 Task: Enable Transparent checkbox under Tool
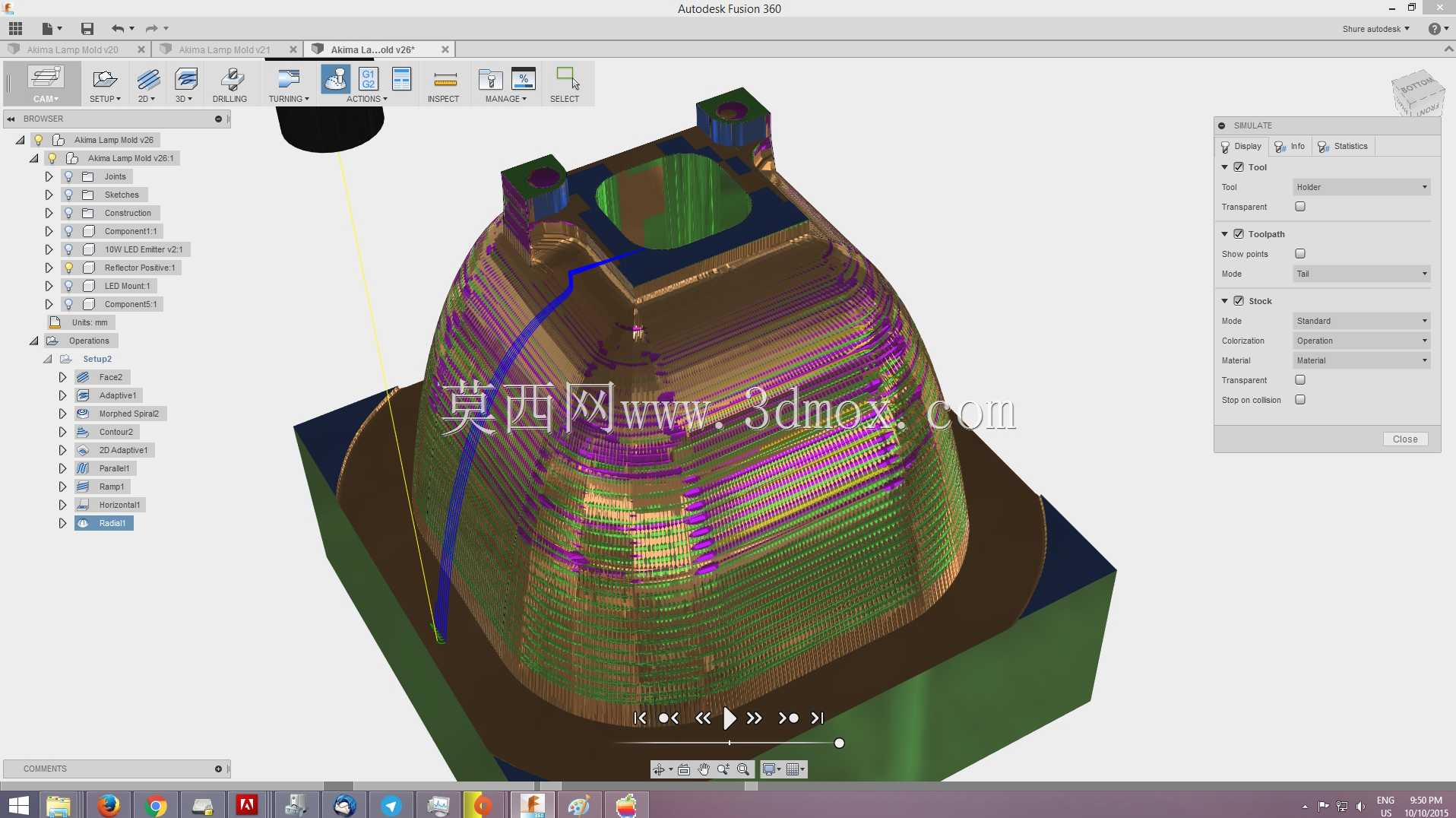(1300, 207)
